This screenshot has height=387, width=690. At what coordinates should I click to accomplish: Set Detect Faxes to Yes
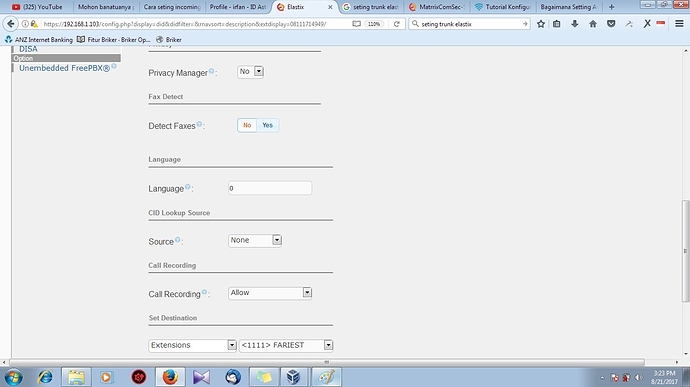click(268, 125)
